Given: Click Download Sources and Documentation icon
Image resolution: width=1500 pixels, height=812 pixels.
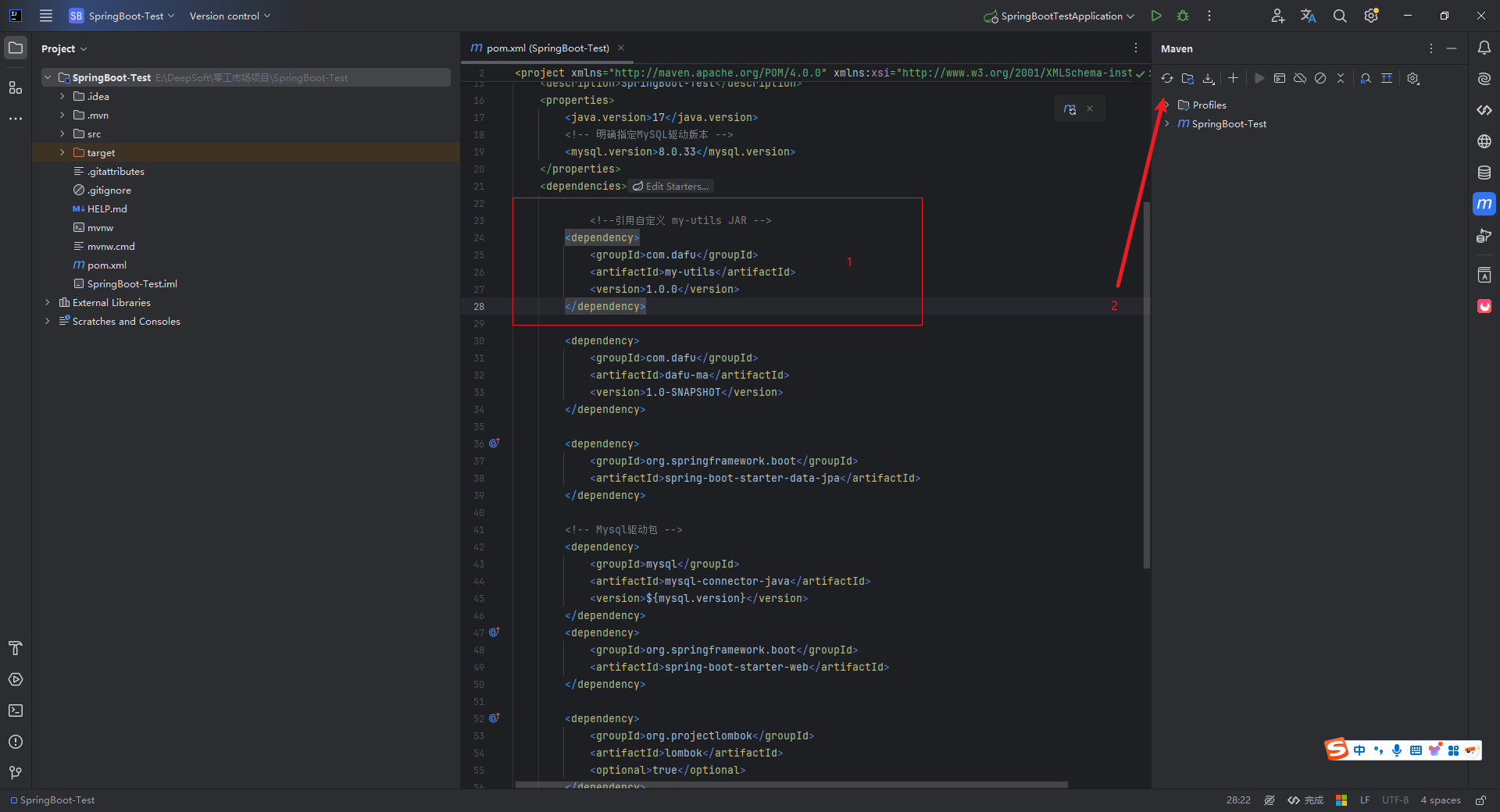Looking at the screenshot, I should [x=1209, y=78].
